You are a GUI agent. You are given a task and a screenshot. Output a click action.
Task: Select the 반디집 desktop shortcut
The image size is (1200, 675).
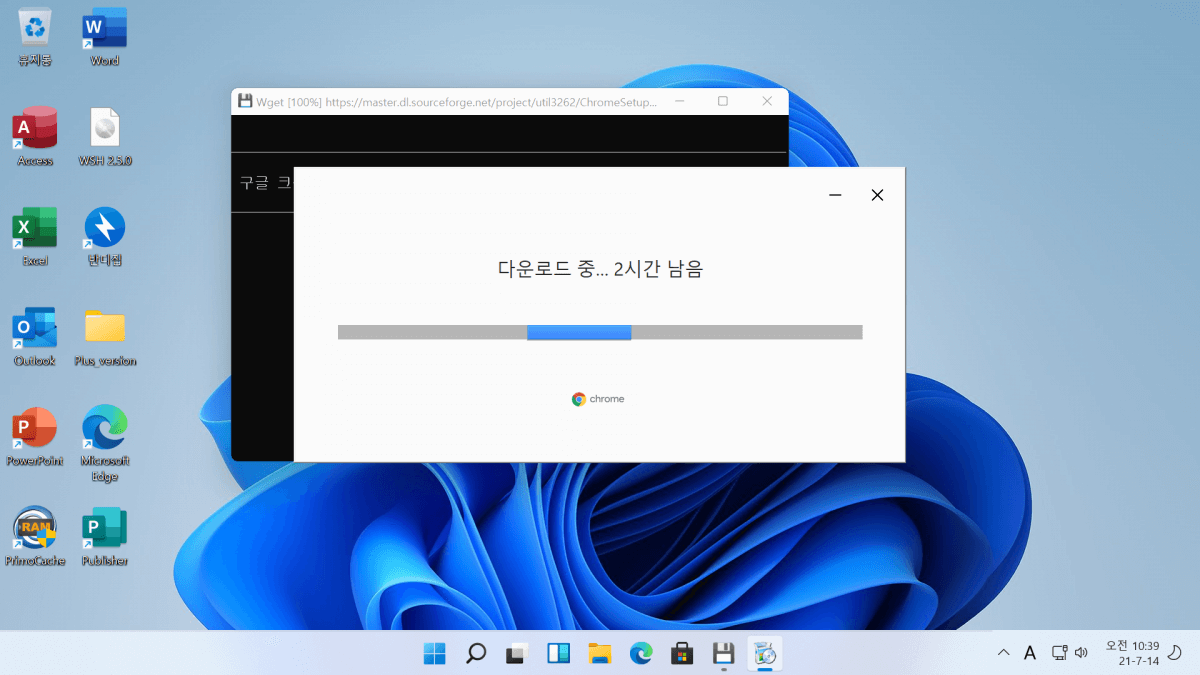[105, 236]
